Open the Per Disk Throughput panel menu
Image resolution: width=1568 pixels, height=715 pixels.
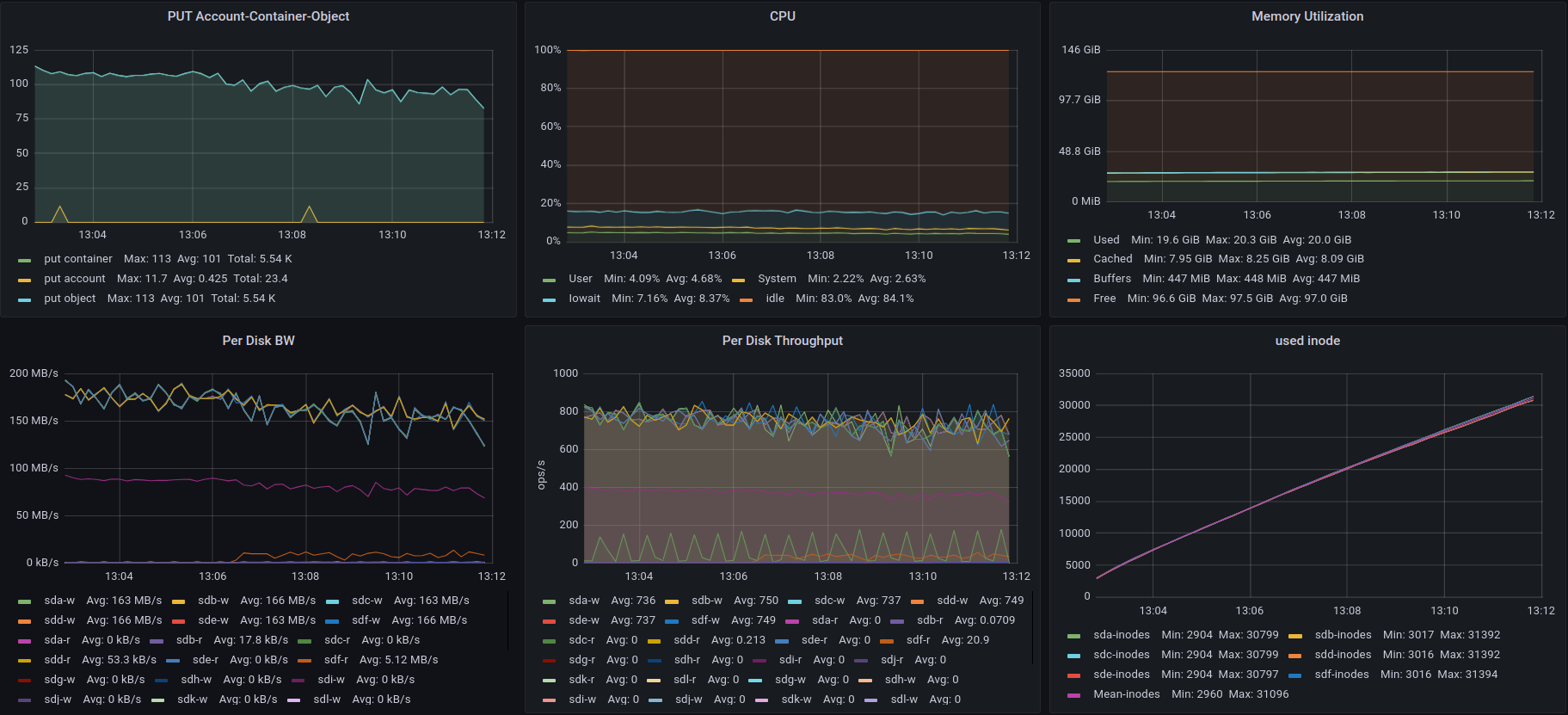click(x=782, y=341)
